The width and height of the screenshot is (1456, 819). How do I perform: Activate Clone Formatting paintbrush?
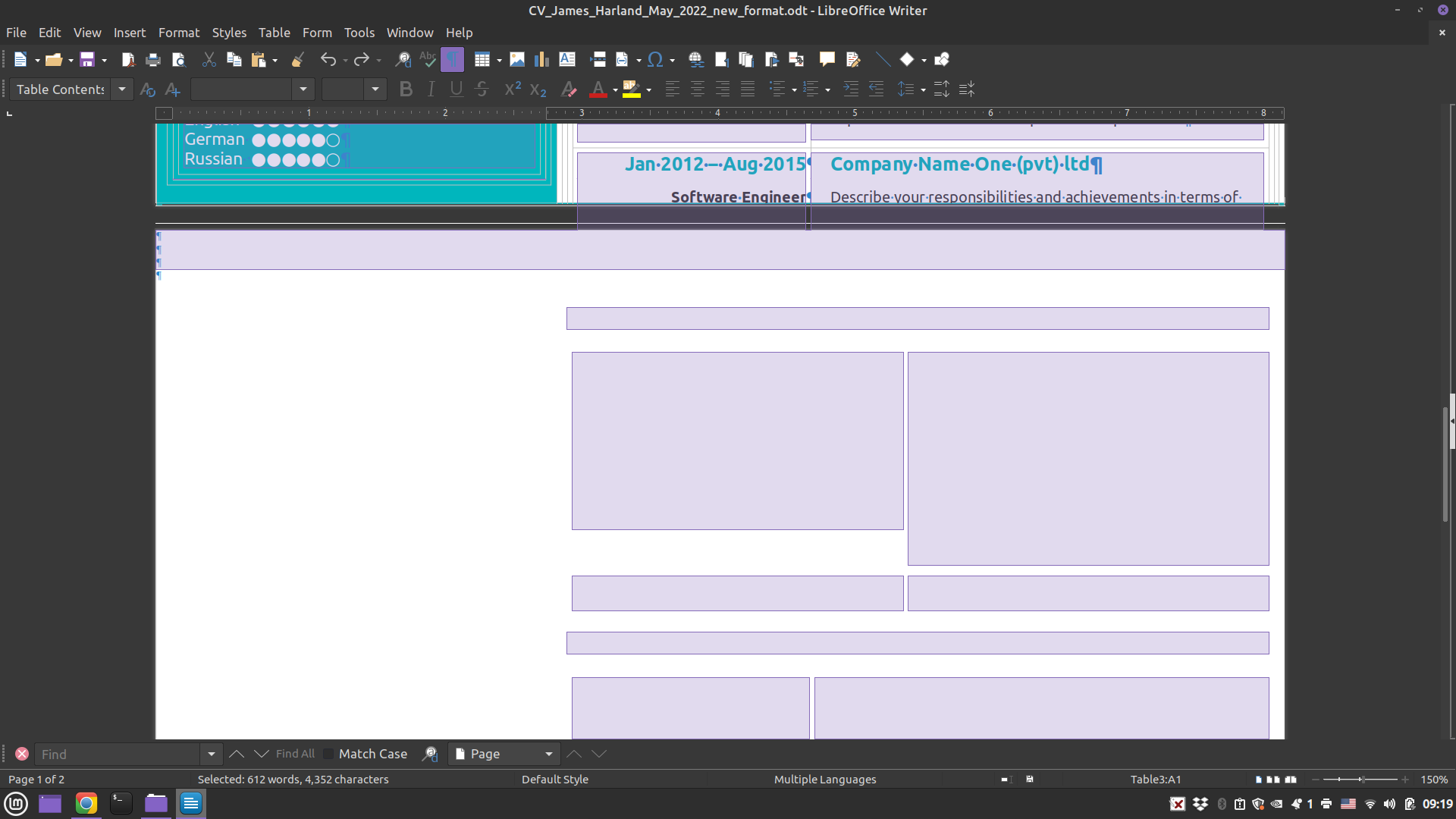tap(298, 59)
